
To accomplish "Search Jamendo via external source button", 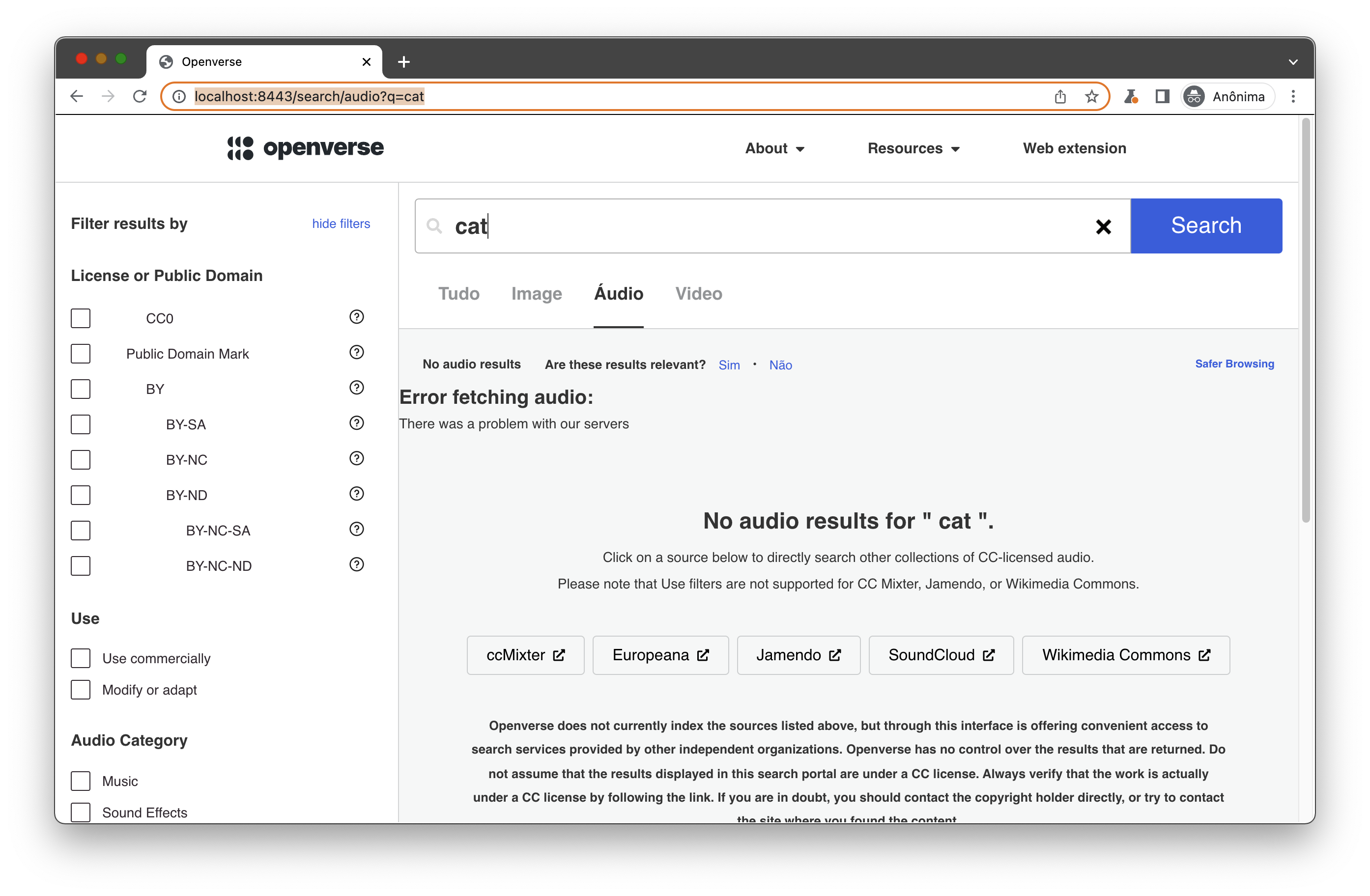I will tap(799, 655).
